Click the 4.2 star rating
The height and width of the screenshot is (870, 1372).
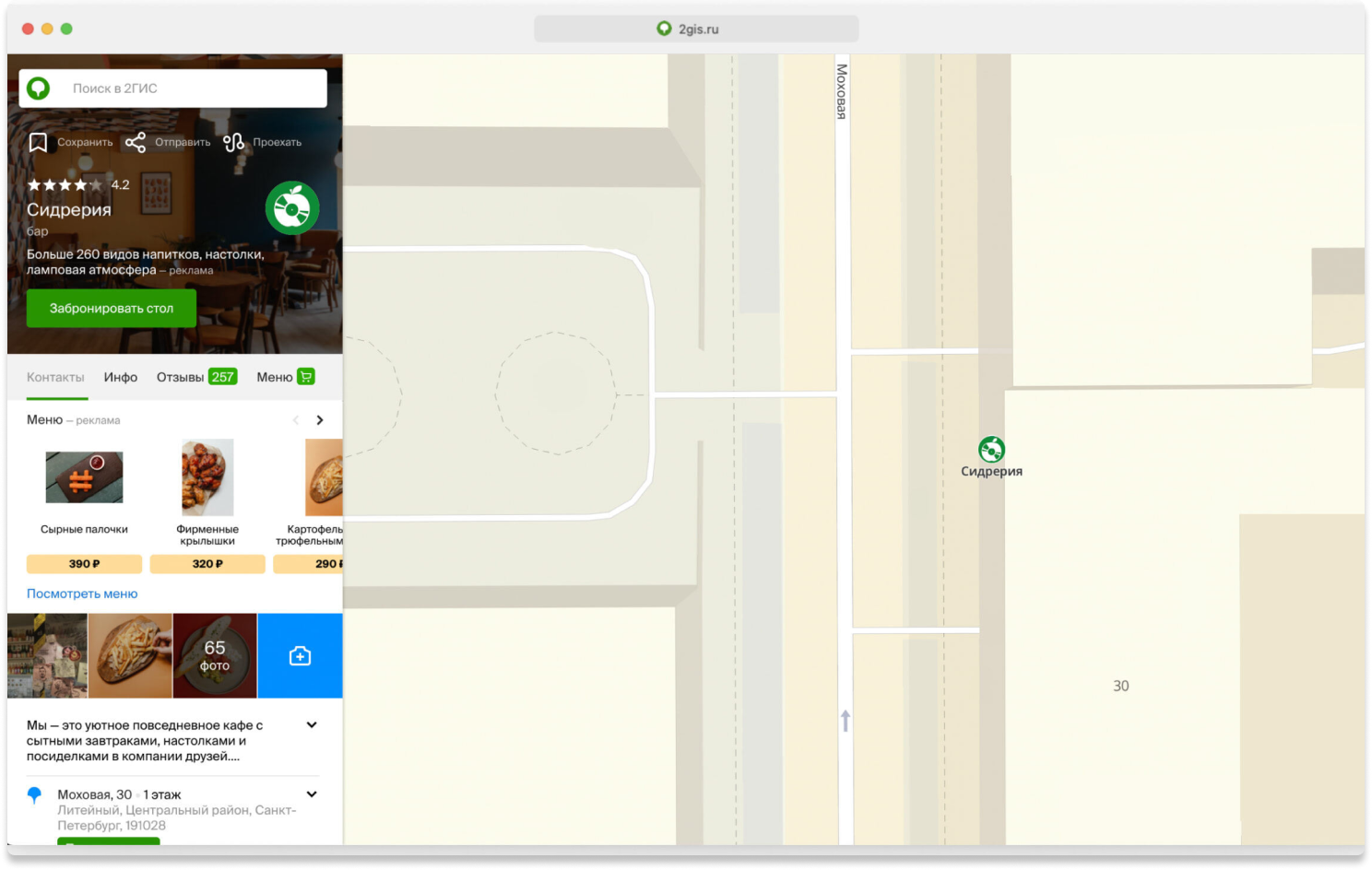click(x=78, y=185)
